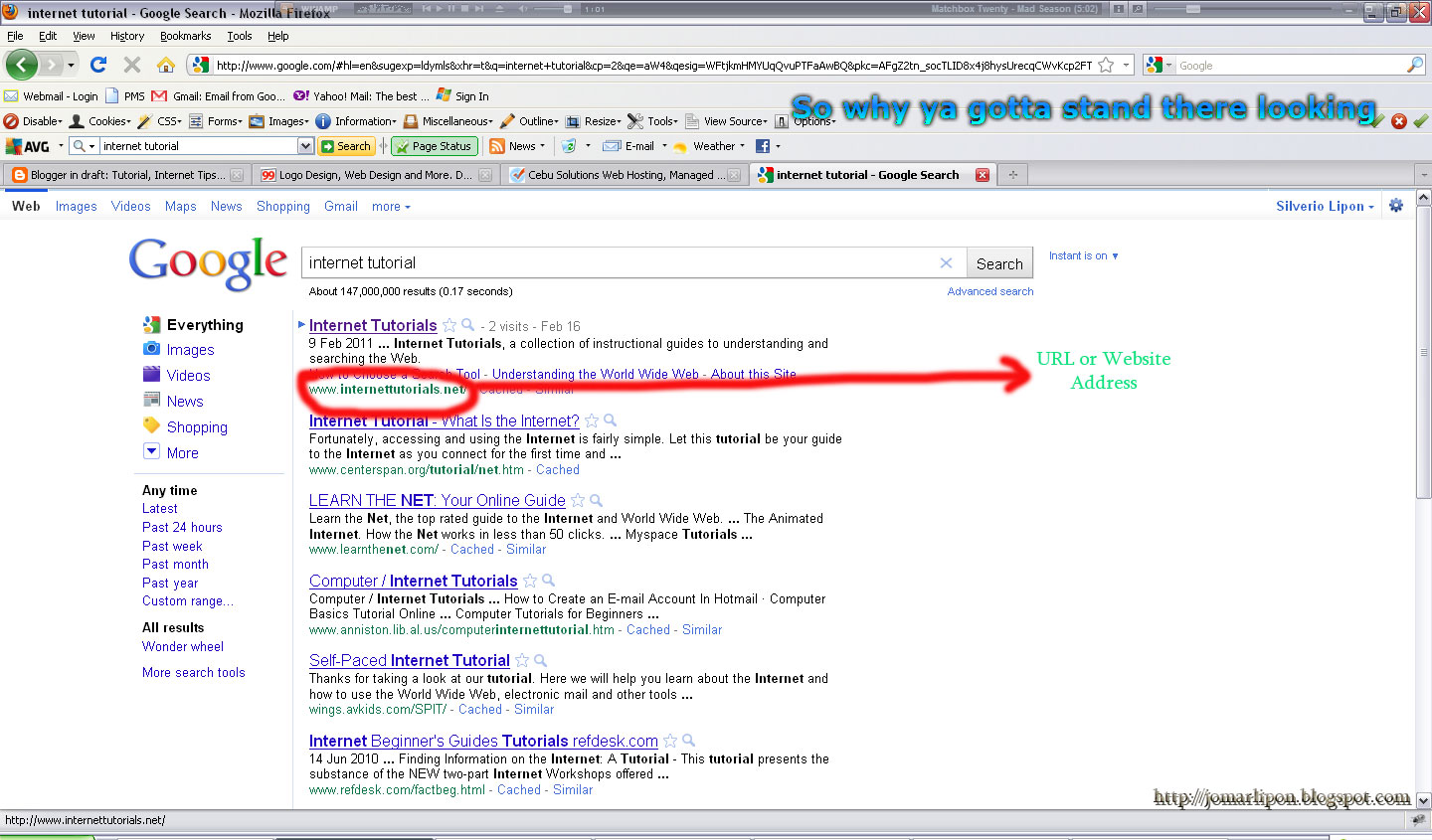
Task: Open Facebook from the AVG toolbar icon
Action: click(x=762, y=145)
